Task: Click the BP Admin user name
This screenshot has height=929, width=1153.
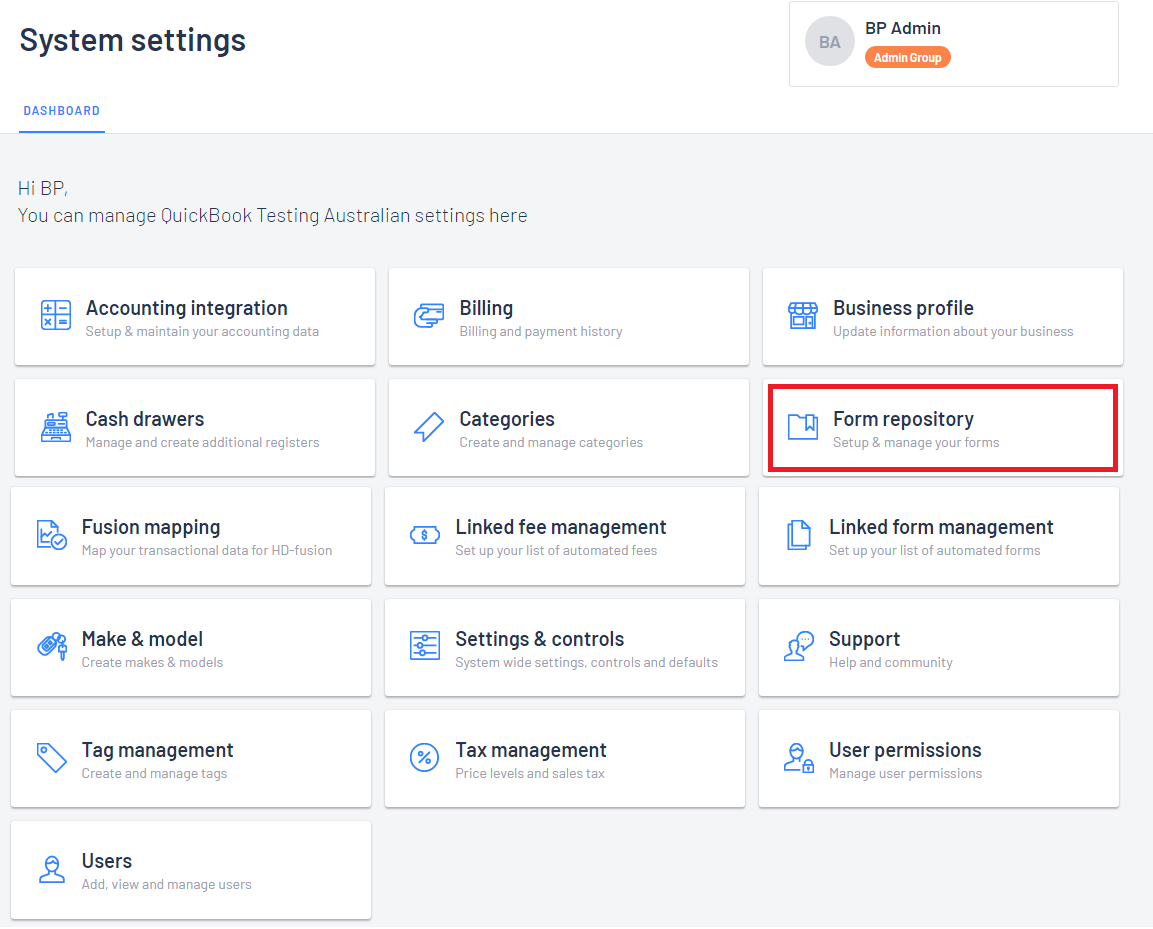Action: 903,29
